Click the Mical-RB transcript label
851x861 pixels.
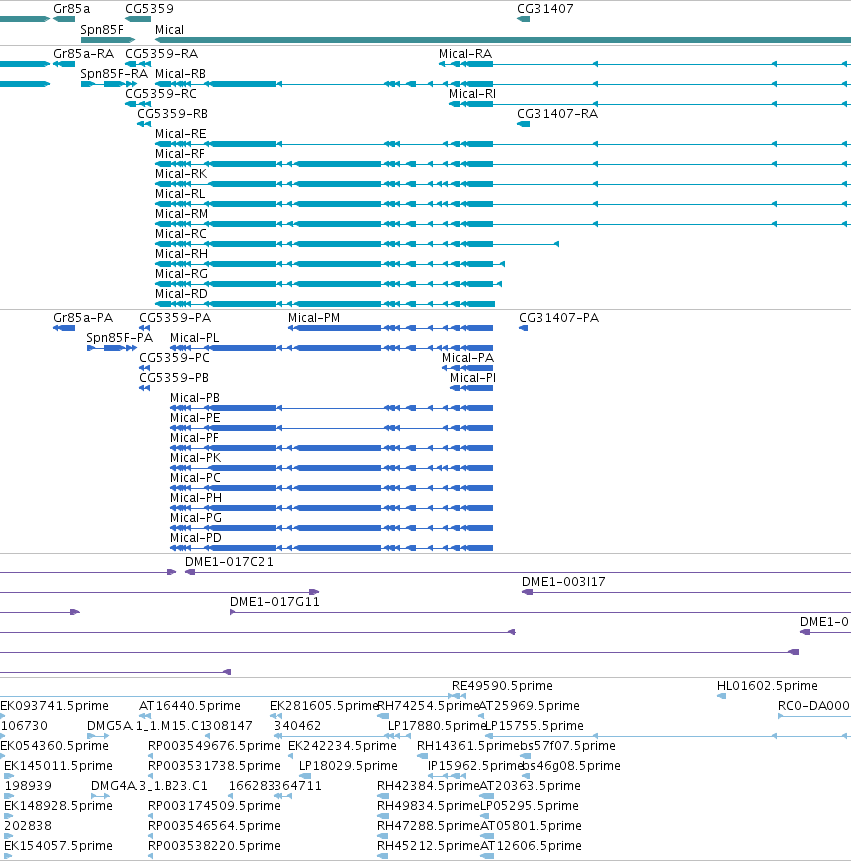[x=181, y=74]
